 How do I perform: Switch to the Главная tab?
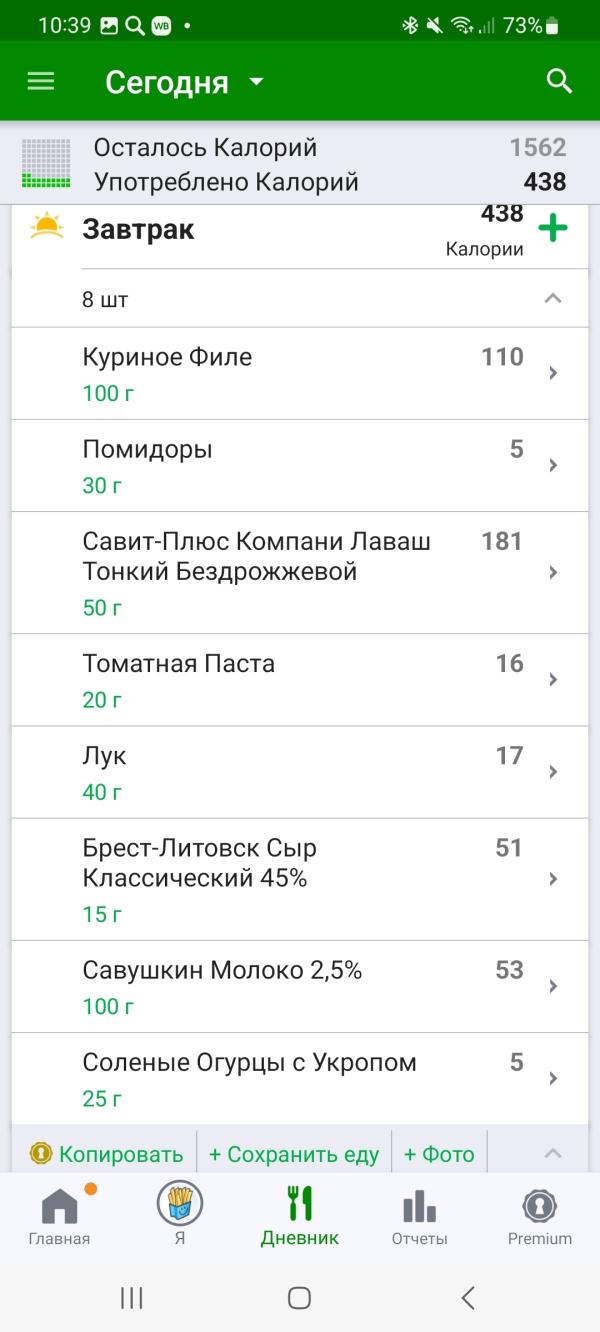pos(59,1216)
